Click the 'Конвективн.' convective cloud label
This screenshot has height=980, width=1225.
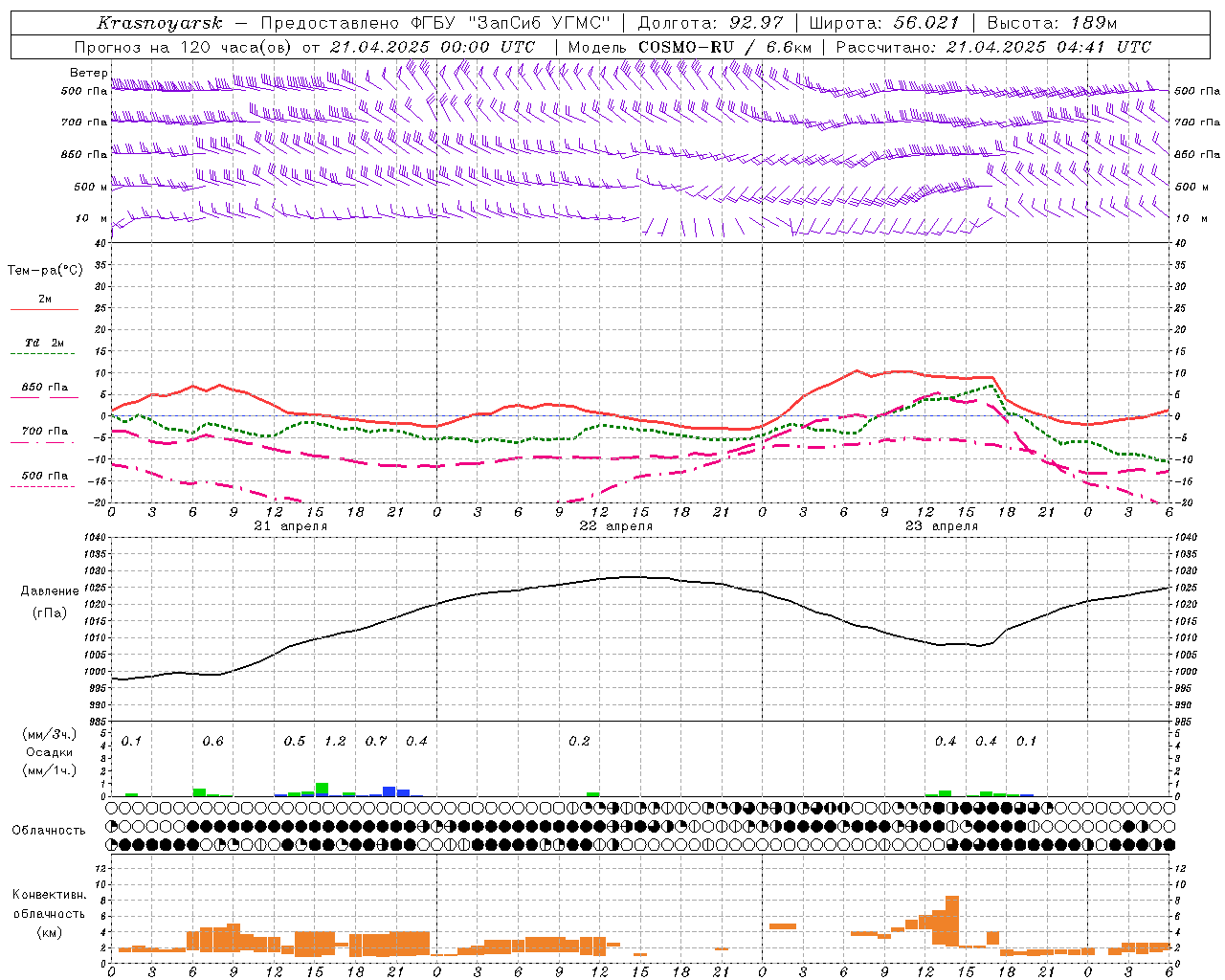[x=50, y=895]
